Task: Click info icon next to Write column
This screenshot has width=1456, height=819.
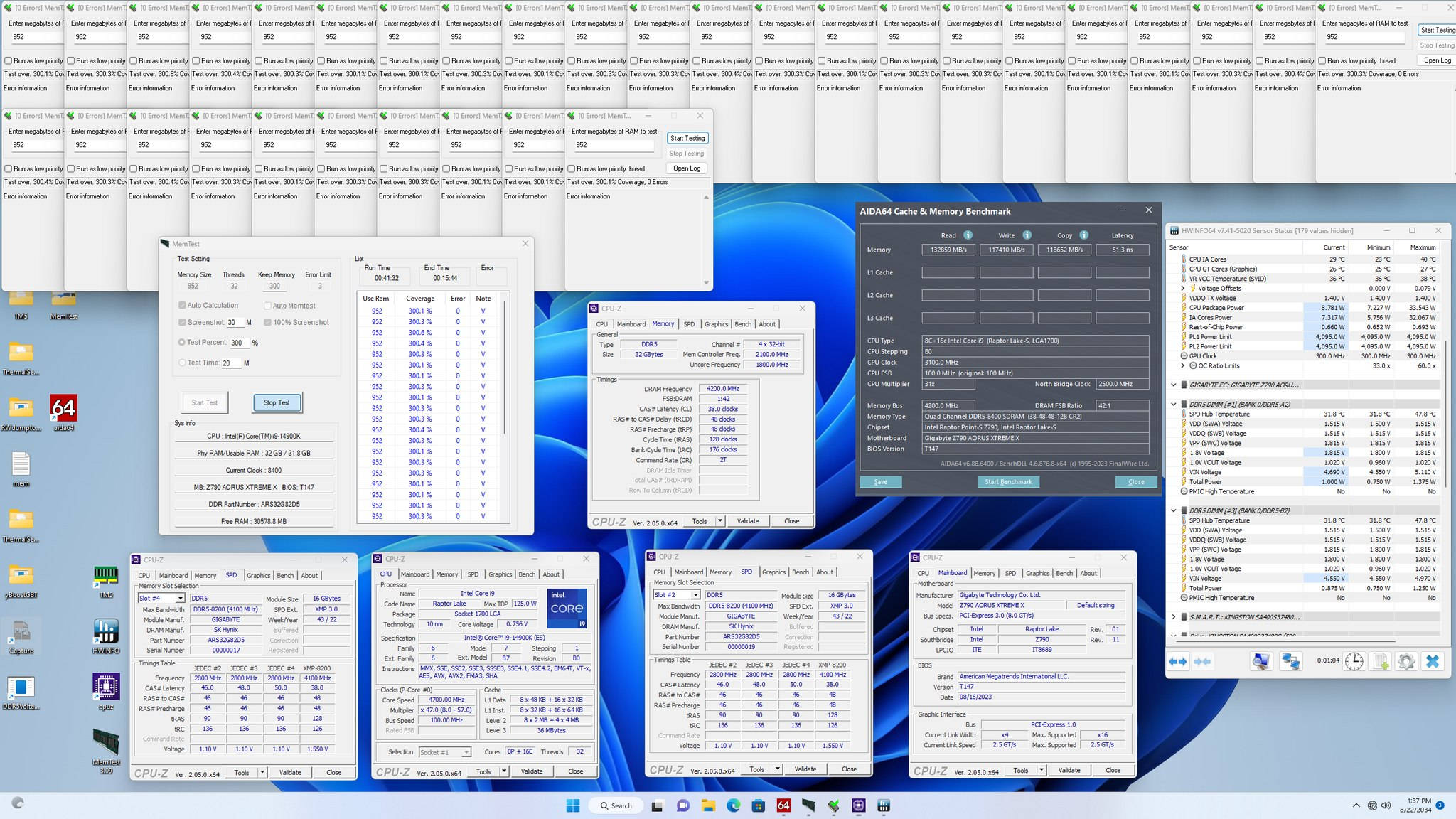Action: point(1027,235)
